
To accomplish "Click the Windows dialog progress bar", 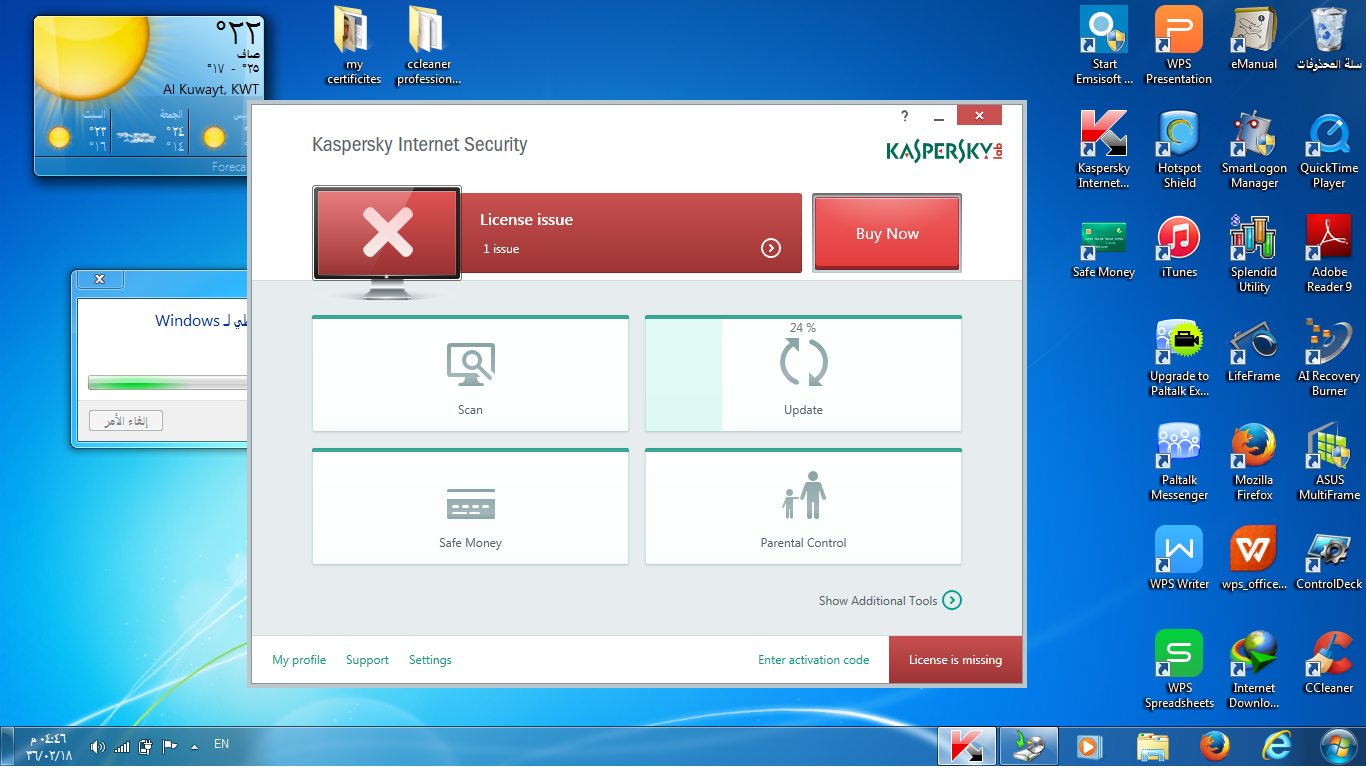I will 168,382.
